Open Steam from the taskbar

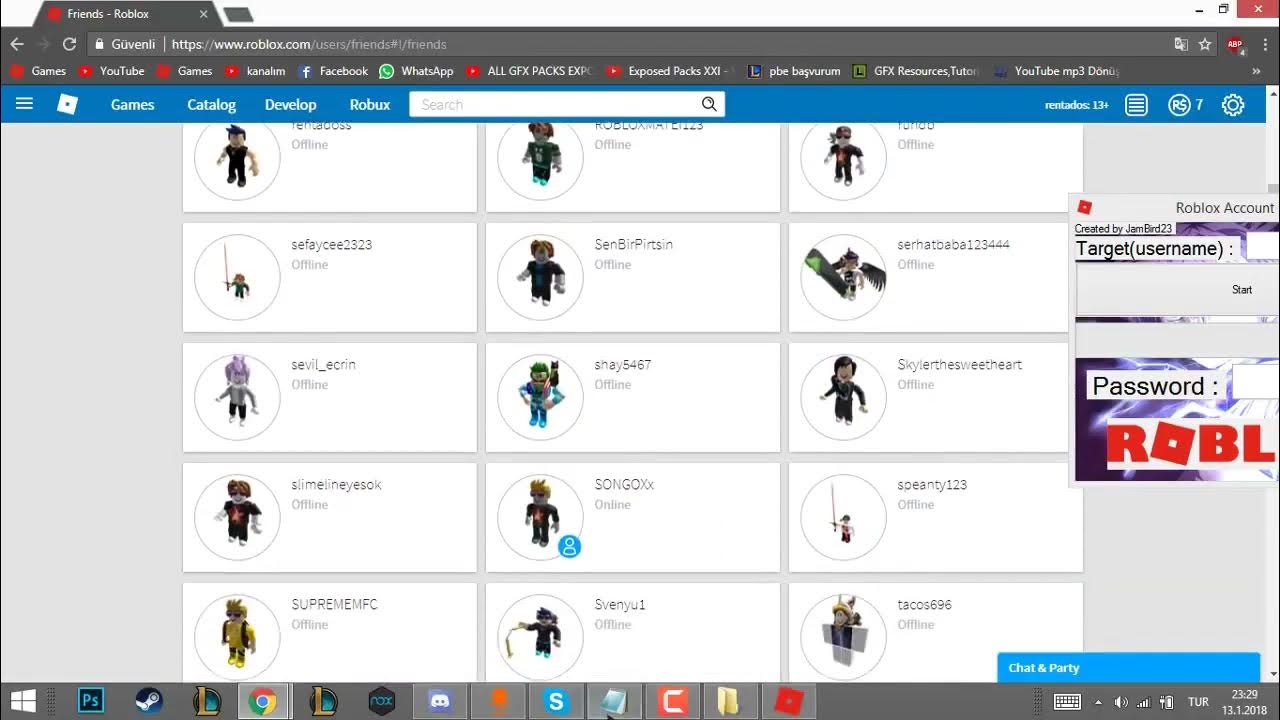pyautogui.click(x=149, y=701)
